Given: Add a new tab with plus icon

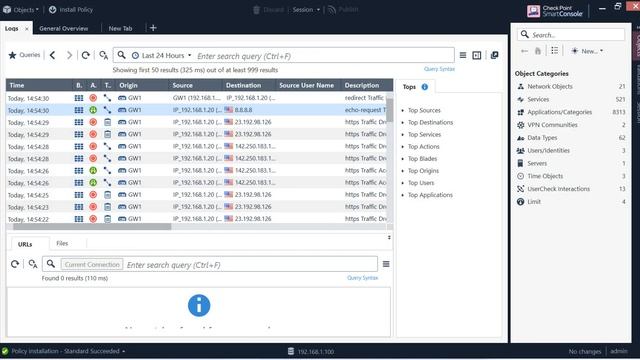Looking at the screenshot, I should 153,28.
